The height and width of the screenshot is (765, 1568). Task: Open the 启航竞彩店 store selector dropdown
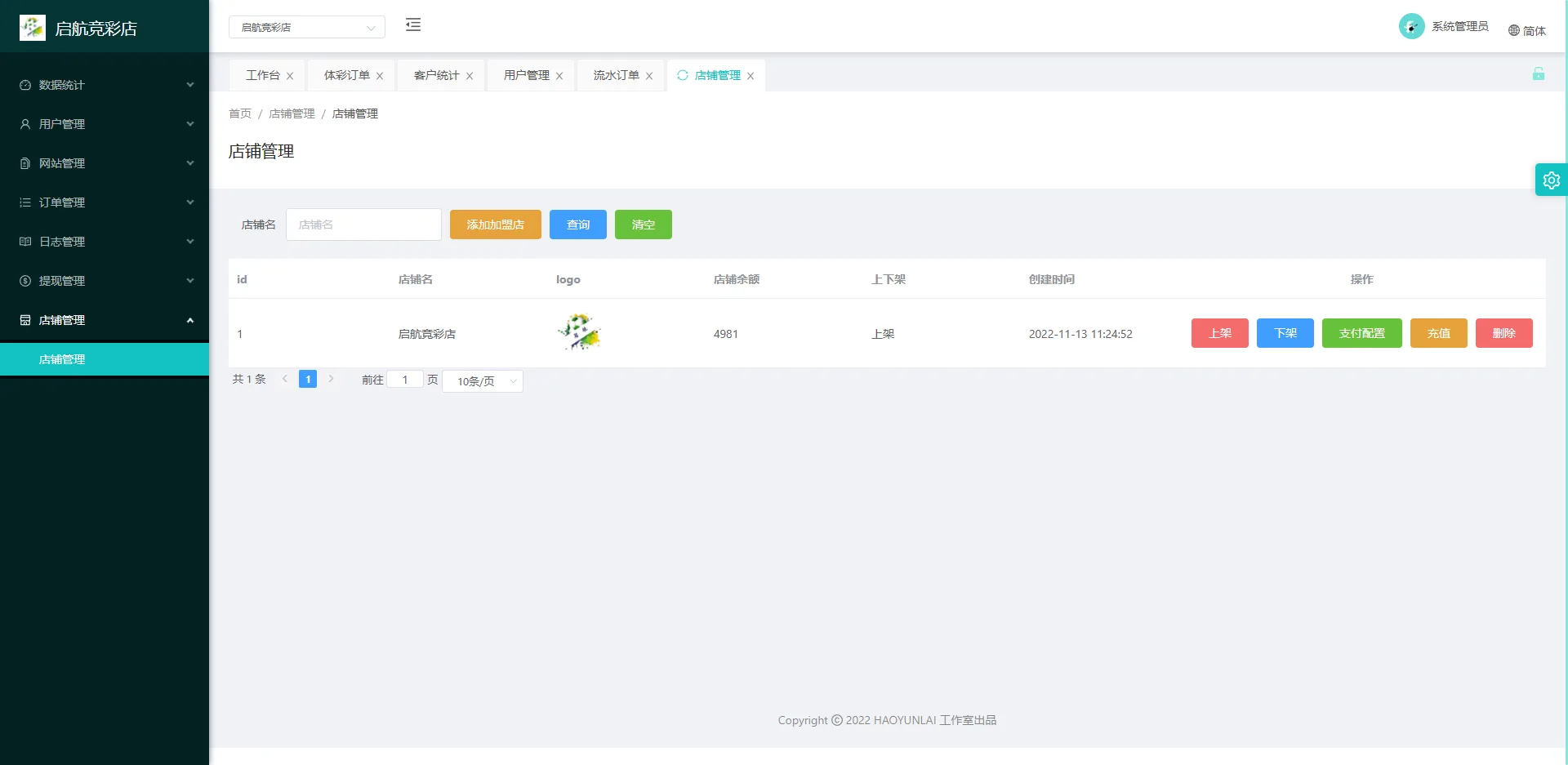[307, 27]
